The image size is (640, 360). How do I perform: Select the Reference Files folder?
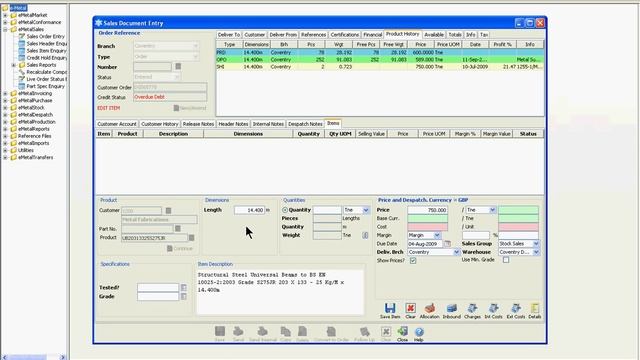coord(34,136)
